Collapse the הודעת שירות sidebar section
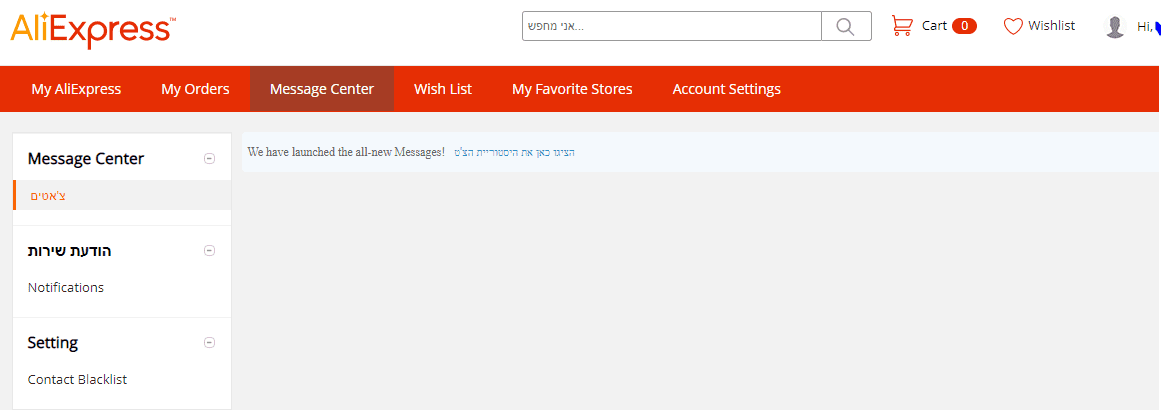The width and height of the screenshot is (1161, 410). pyautogui.click(x=209, y=251)
